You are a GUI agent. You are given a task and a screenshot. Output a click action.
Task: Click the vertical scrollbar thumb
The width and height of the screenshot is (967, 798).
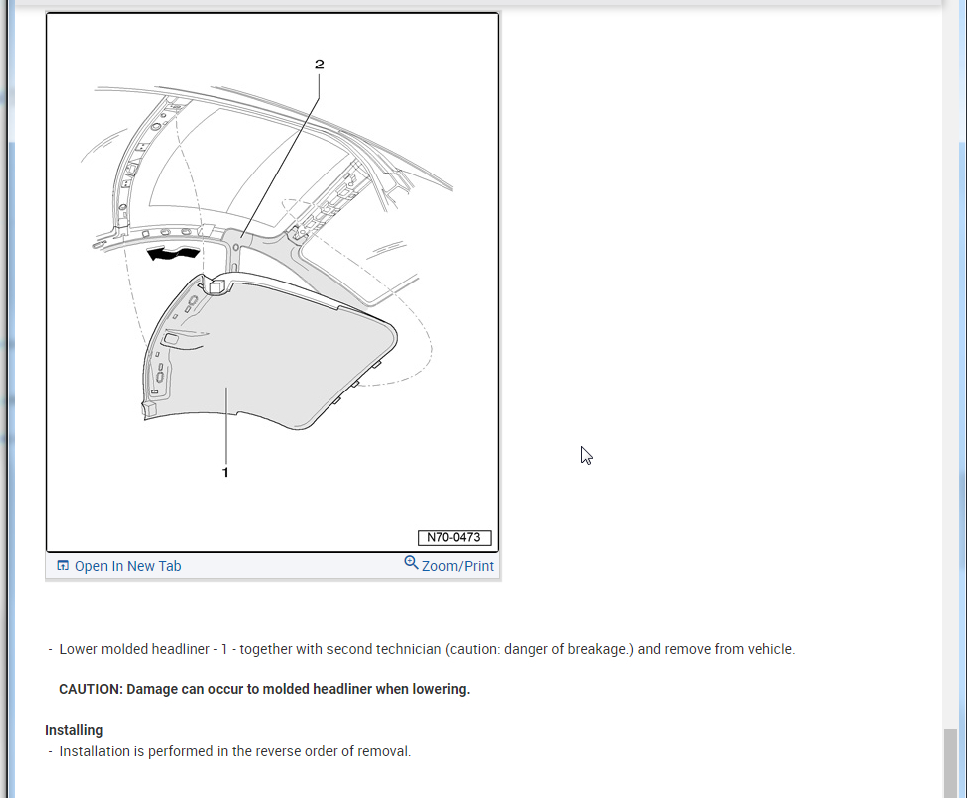point(950,763)
